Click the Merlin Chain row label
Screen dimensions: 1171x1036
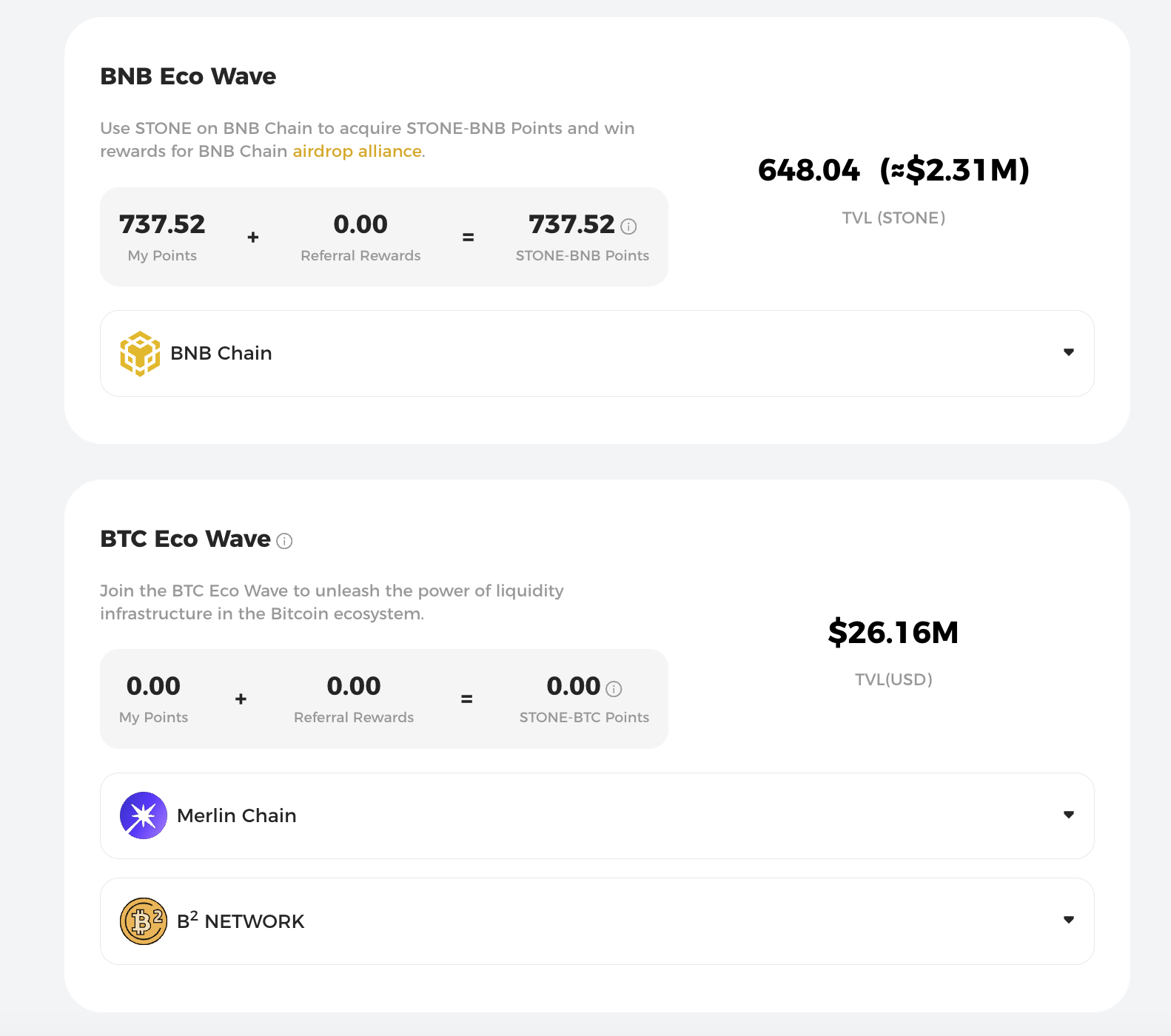coord(237,815)
